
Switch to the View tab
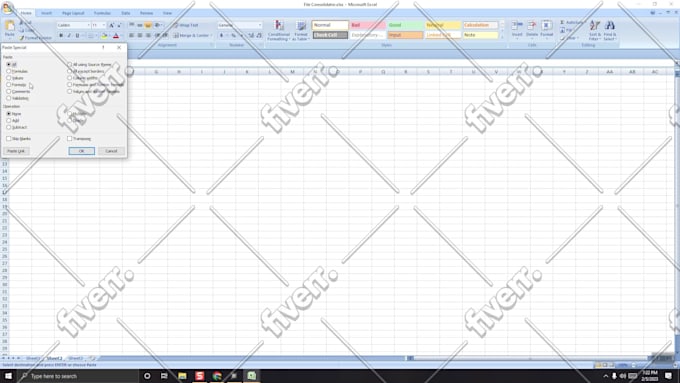(x=167, y=13)
